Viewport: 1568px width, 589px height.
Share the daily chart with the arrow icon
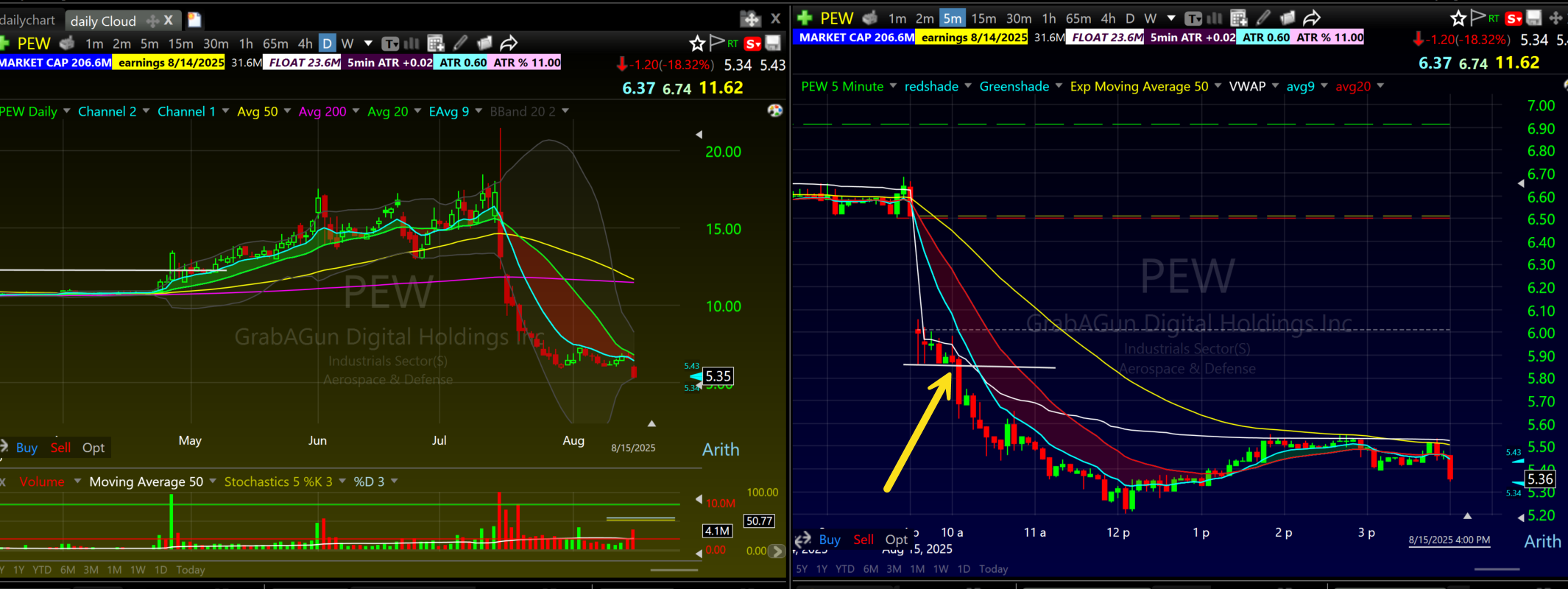(x=509, y=43)
